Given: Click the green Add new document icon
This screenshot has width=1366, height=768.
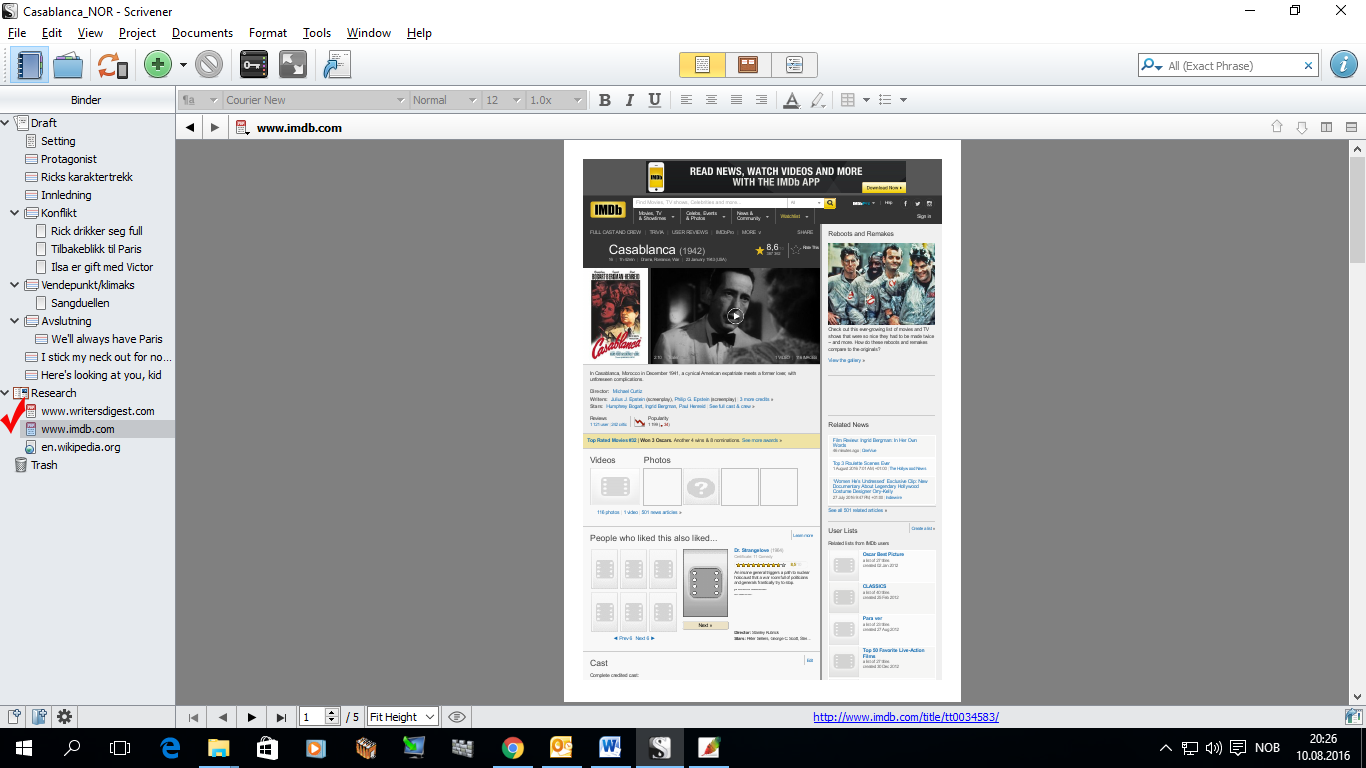Looking at the screenshot, I should [158, 64].
